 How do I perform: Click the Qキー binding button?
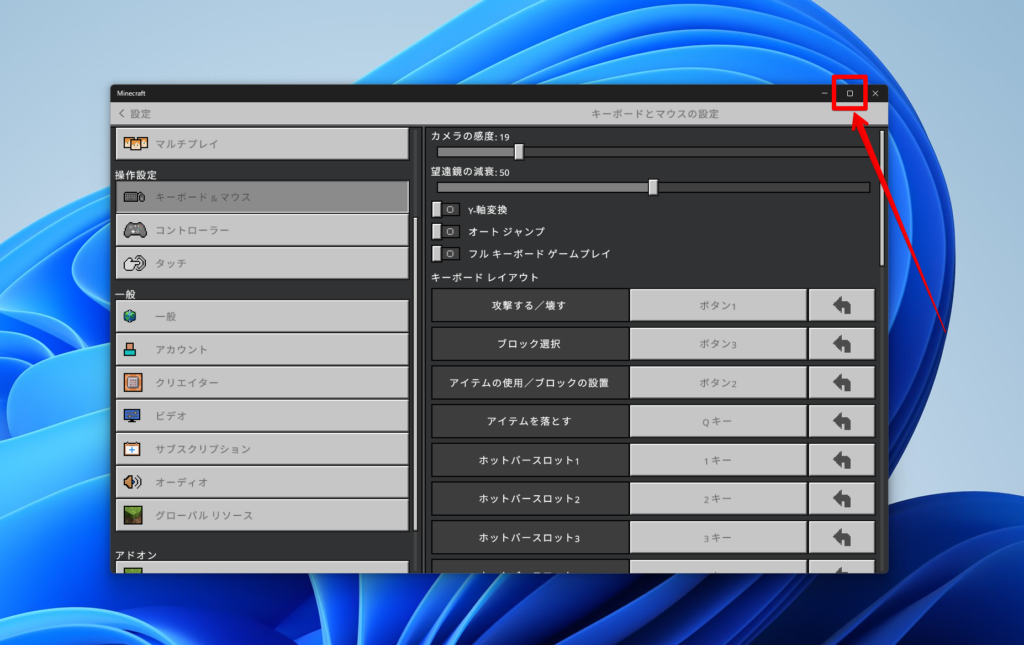[x=717, y=422]
